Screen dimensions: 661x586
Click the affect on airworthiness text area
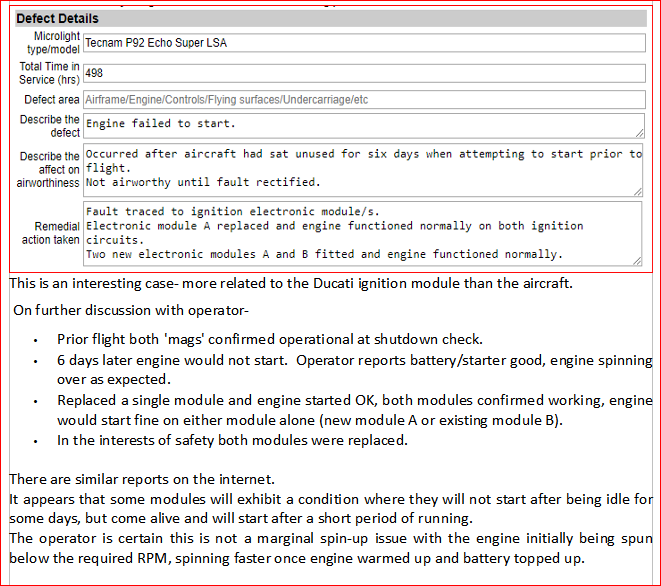[363, 170]
